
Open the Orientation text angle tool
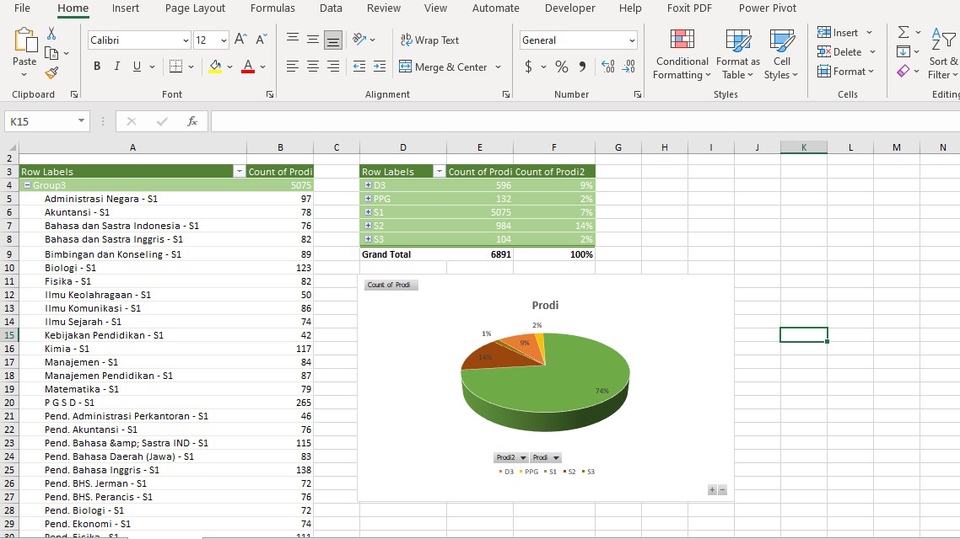[x=359, y=40]
